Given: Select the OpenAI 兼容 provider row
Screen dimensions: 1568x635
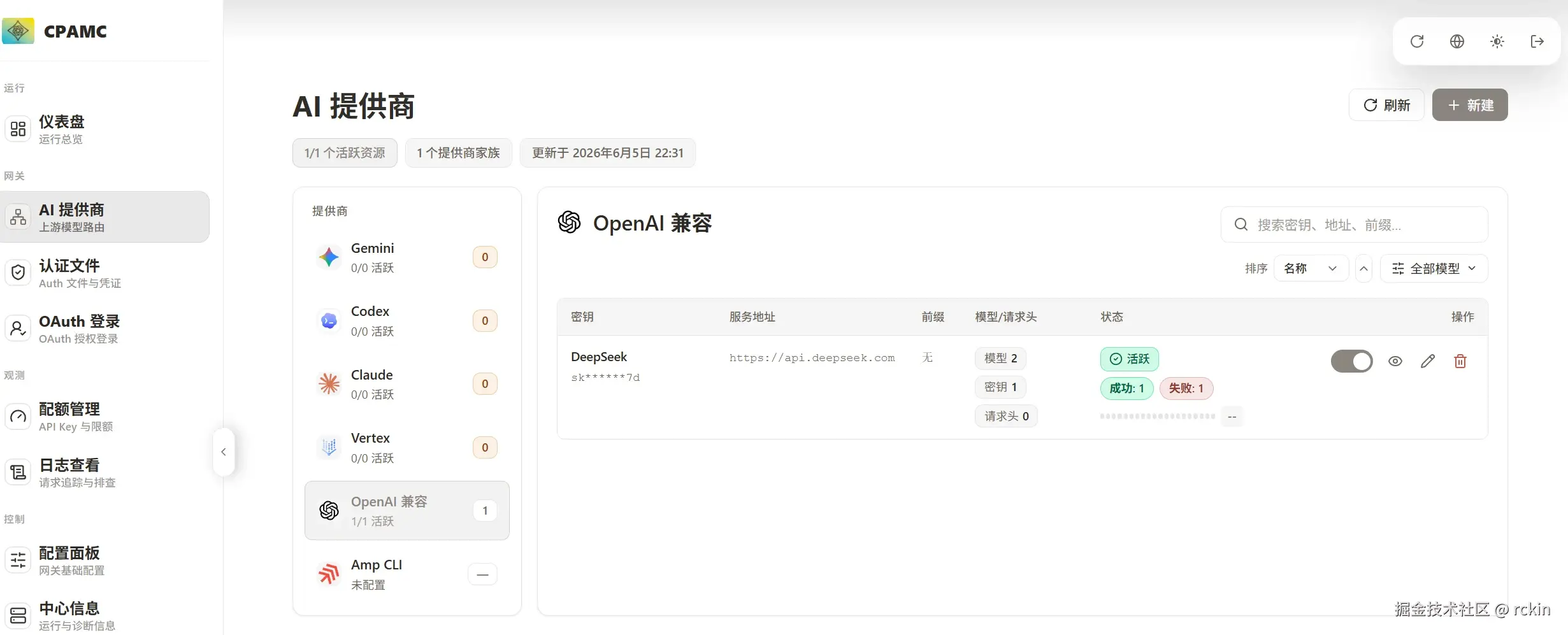Looking at the screenshot, I should 407,511.
